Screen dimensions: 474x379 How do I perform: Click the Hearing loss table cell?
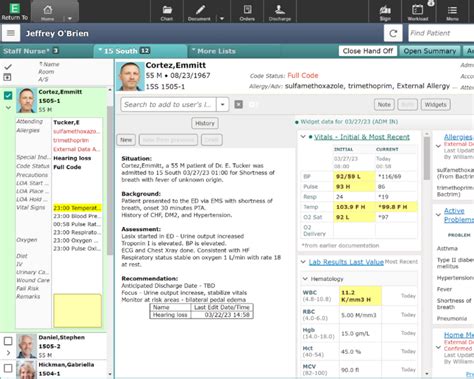(x=170, y=315)
